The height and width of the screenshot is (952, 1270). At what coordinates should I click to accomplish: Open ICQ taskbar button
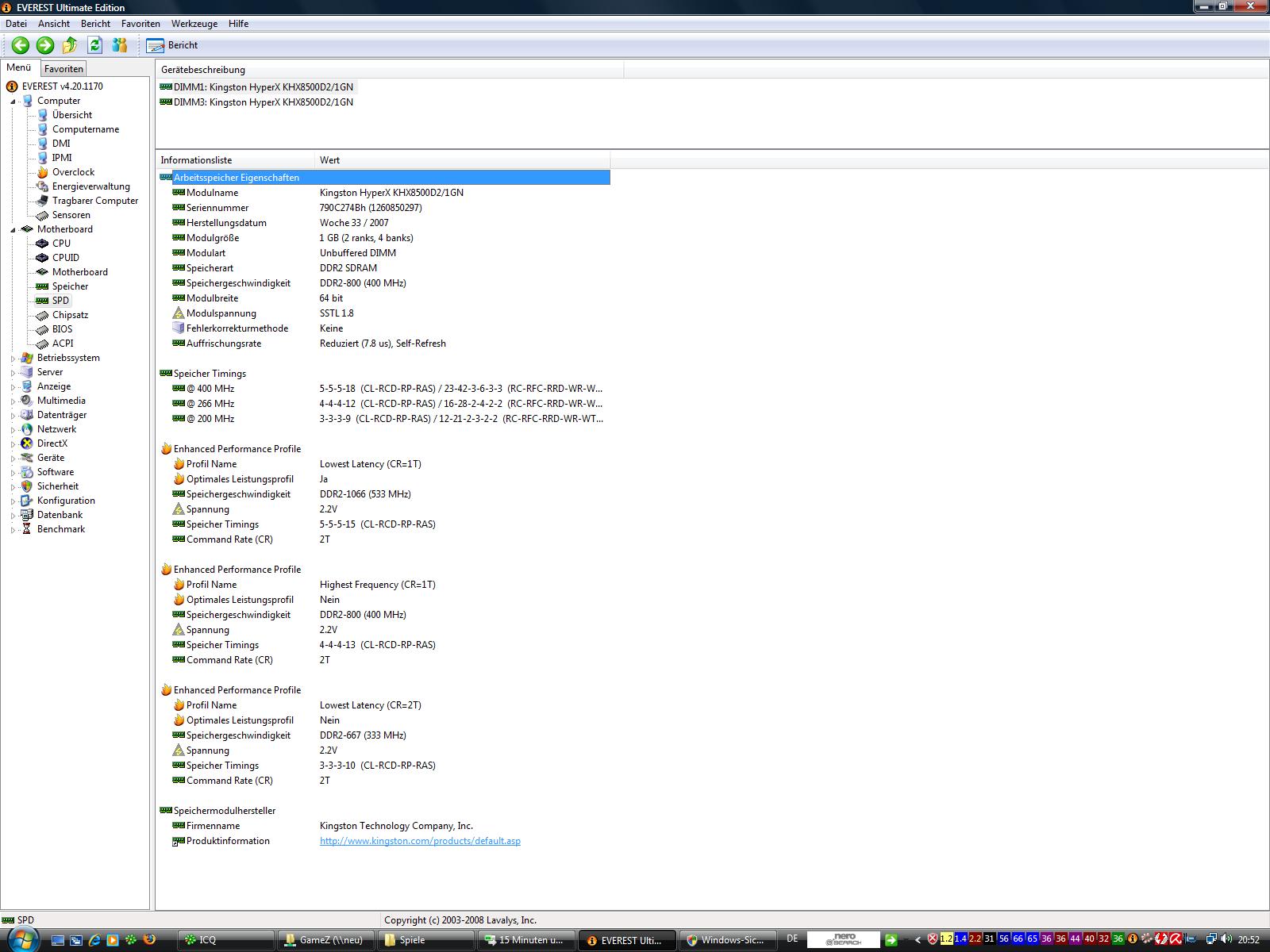(225, 940)
